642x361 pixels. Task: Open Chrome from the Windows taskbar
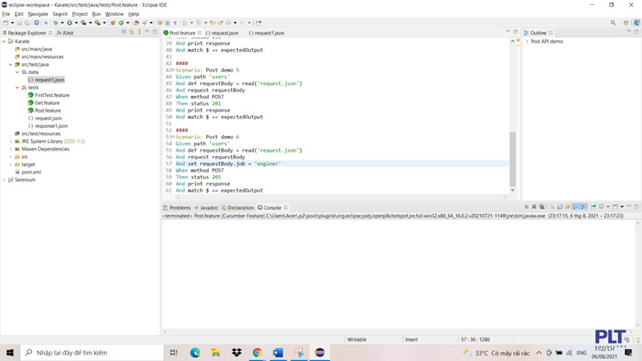pos(257,352)
